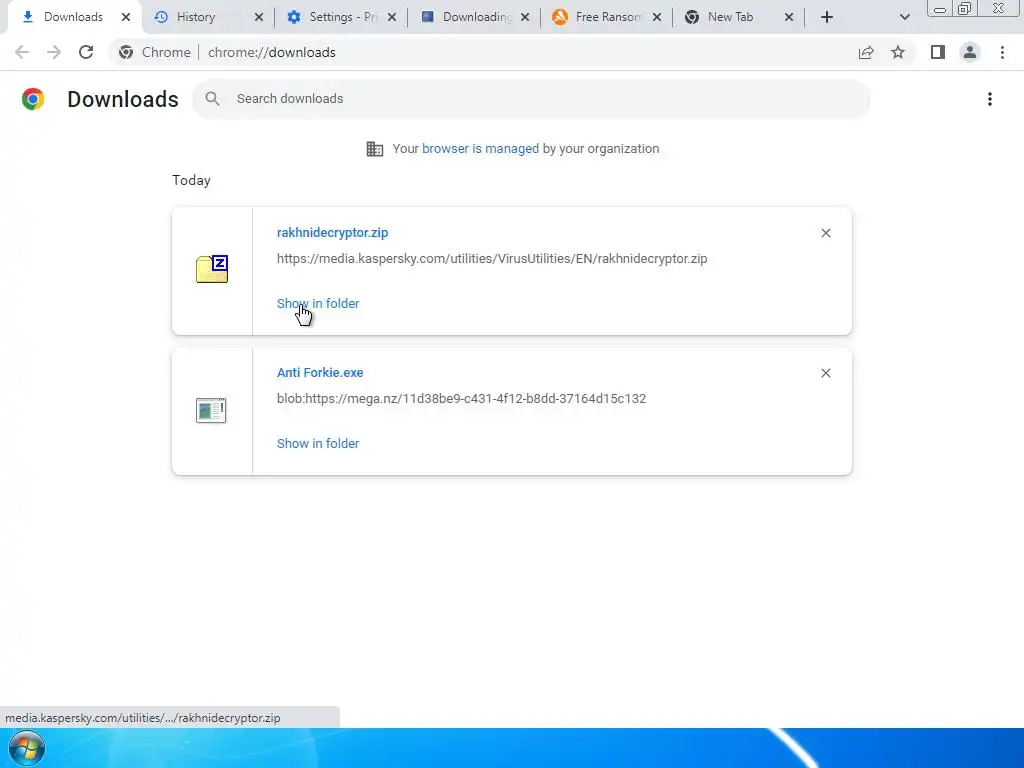Click the search magnifier icon in downloads

pos(212,99)
